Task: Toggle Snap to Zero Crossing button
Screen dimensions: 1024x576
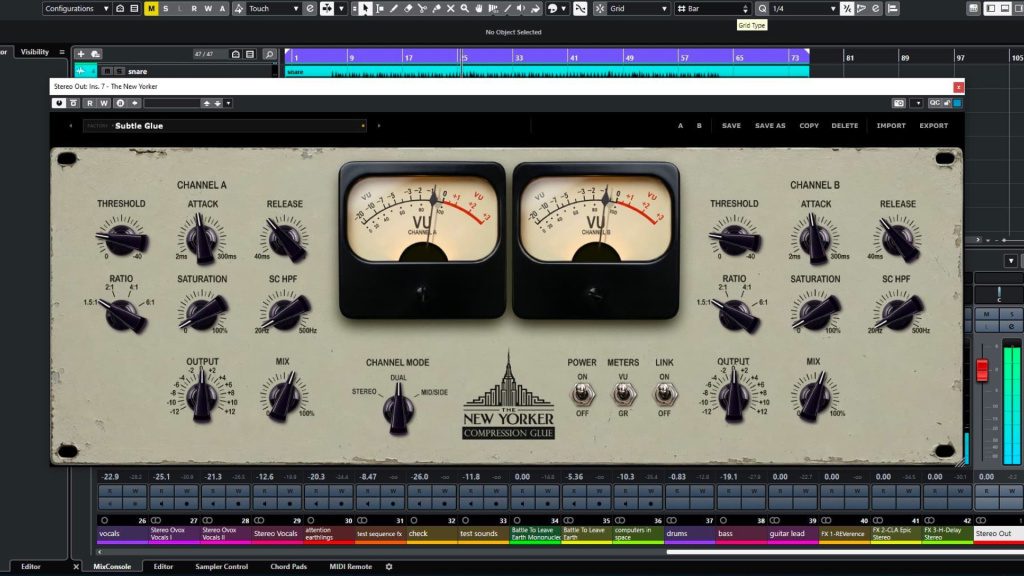Action: pyautogui.click(x=580, y=8)
